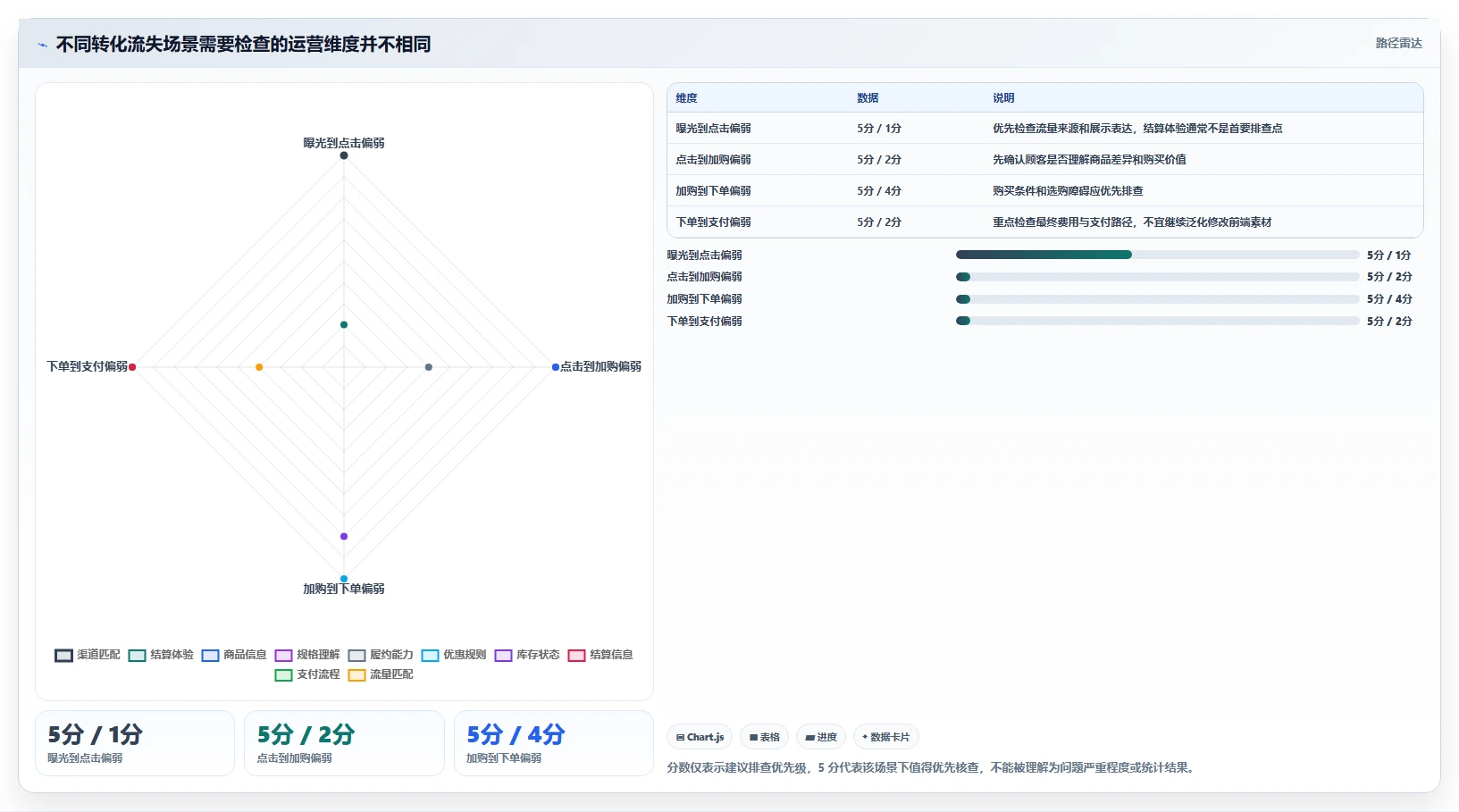Toggle the 流量匹配 legend item
The image size is (1459, 812).
pos(381,674)
